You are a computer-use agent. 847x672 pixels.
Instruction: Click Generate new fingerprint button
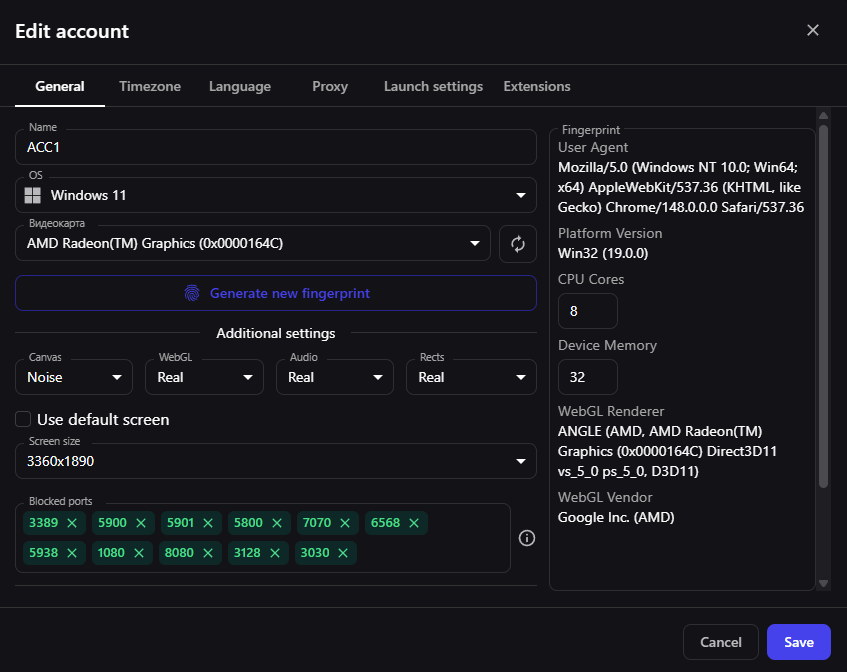coord(275,293)
